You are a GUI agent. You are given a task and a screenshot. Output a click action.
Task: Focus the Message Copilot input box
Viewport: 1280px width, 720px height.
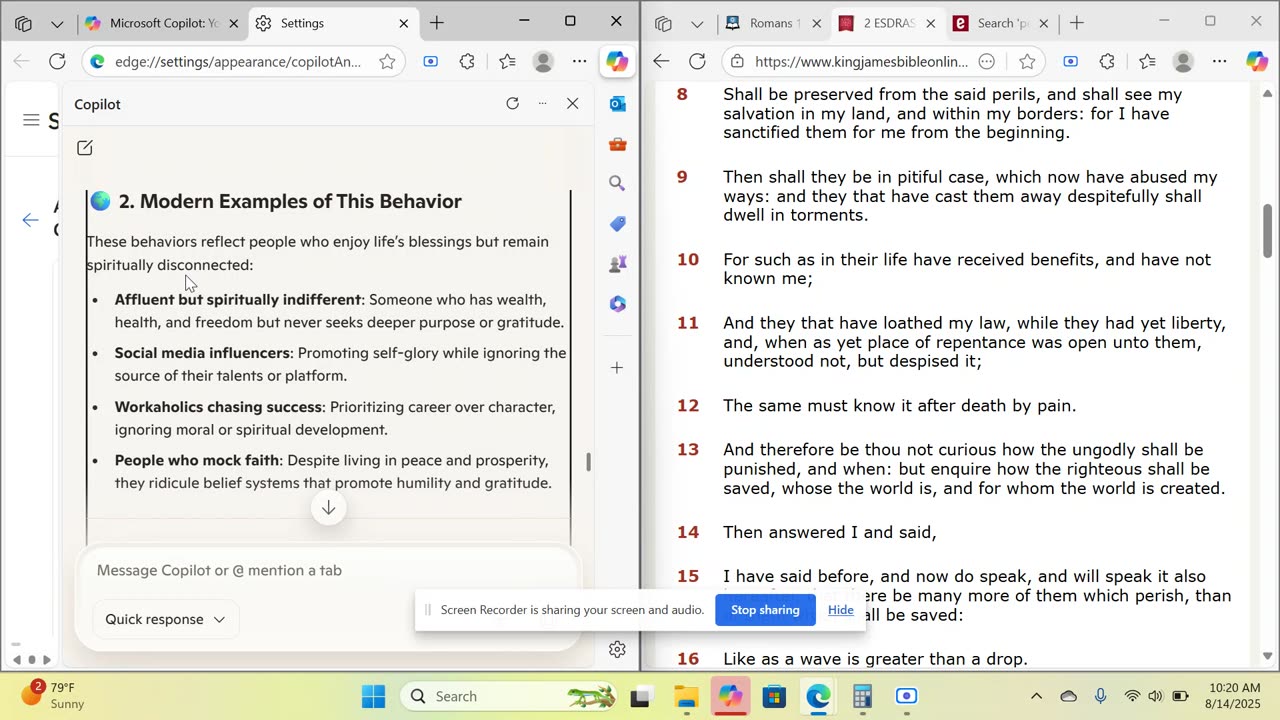[x=328, y=570]
